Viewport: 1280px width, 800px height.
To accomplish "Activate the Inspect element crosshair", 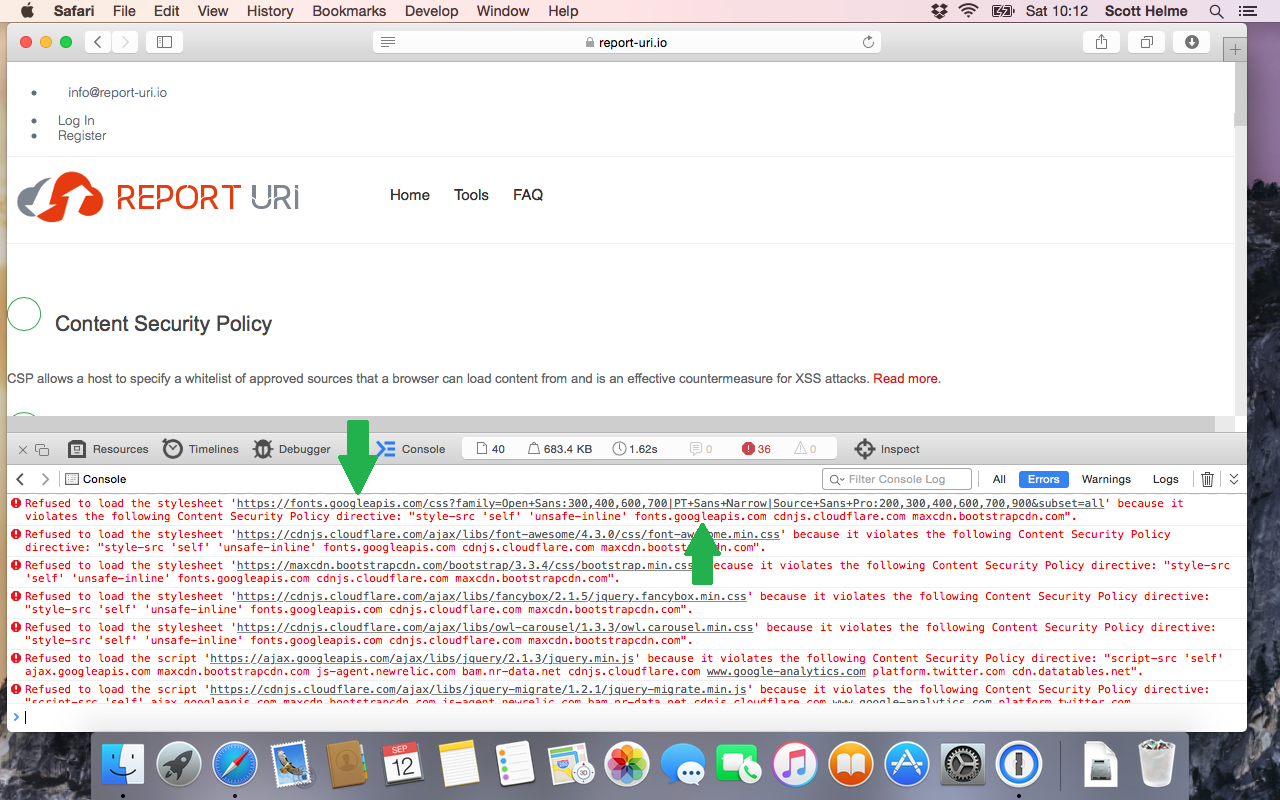I will tap(887, 449).
